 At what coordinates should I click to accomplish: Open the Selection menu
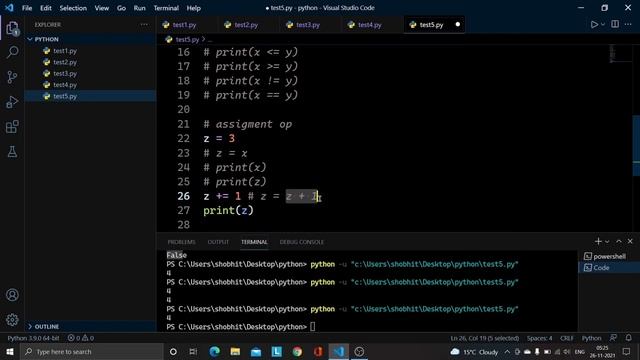point(73,8)
